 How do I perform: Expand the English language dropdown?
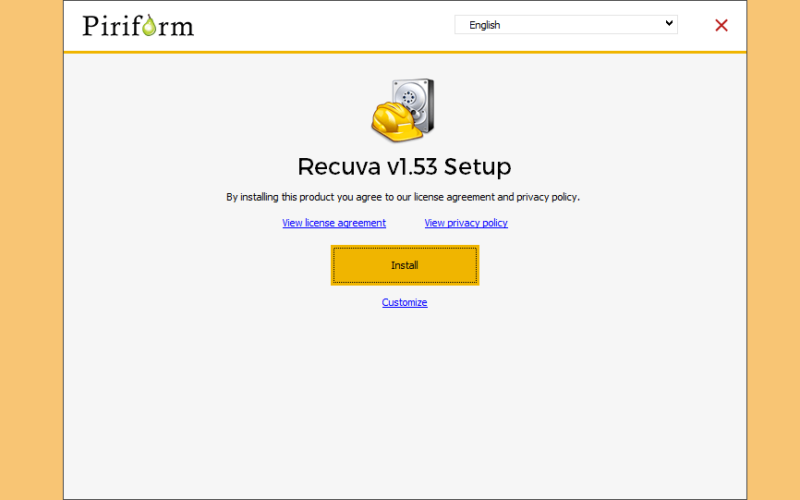pyautogui.click(x=566, y=24)
